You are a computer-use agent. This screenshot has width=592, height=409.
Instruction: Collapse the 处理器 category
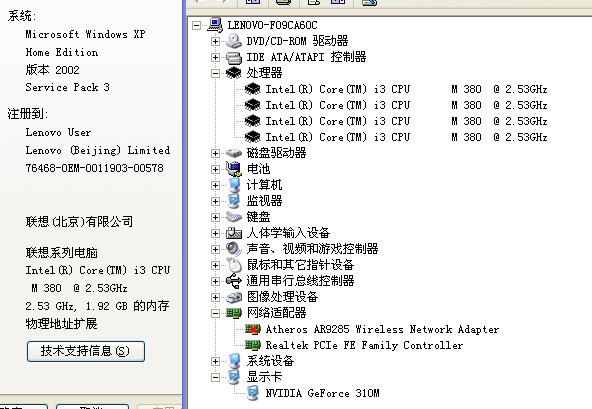(x=215, y=73)
